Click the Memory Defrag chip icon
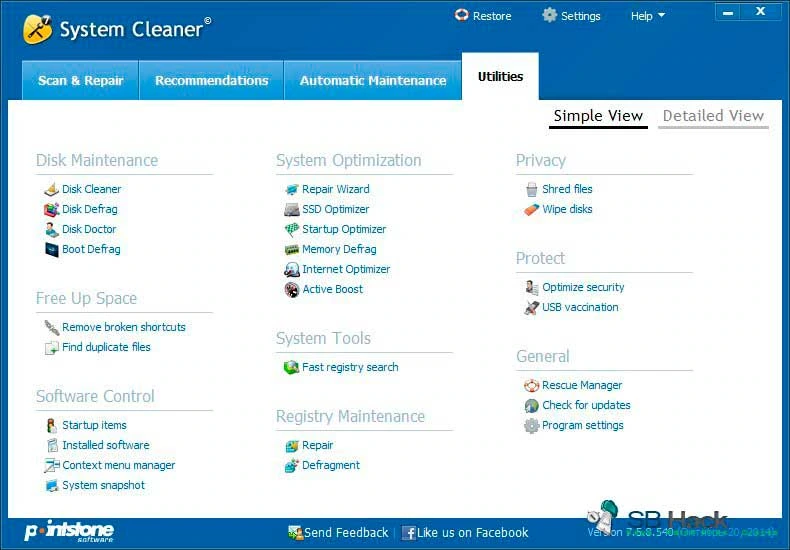The height and width of the screenshot is (550, 790). point(292,249)
